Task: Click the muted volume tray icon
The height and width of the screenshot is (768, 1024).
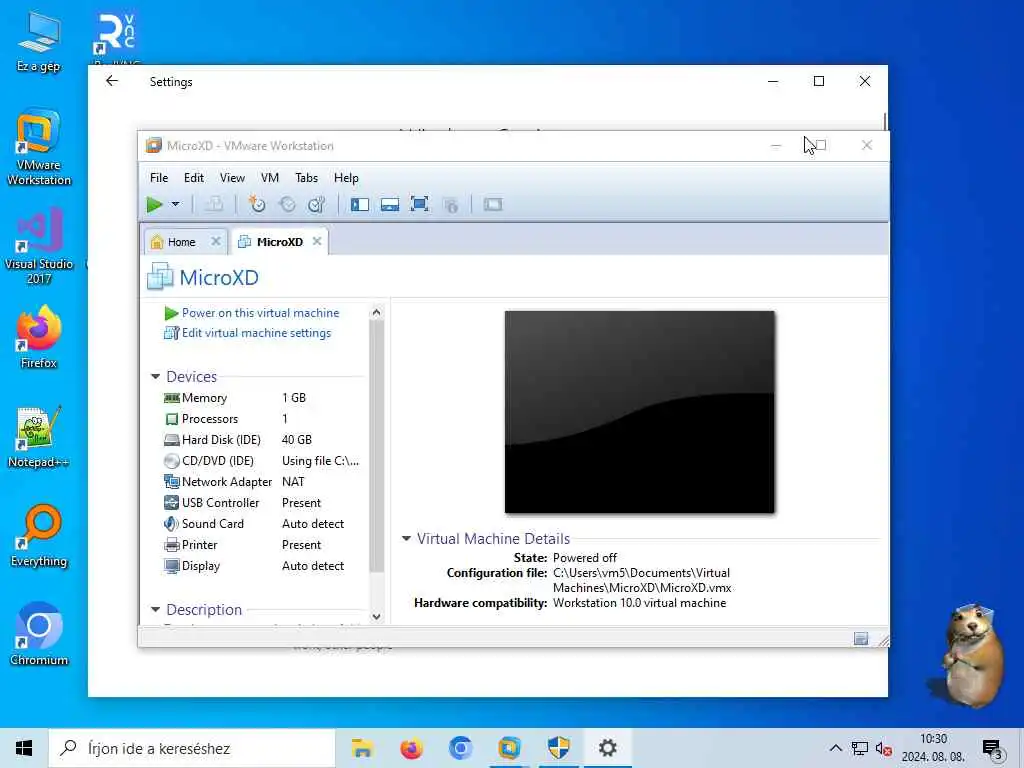Action: 884,748
